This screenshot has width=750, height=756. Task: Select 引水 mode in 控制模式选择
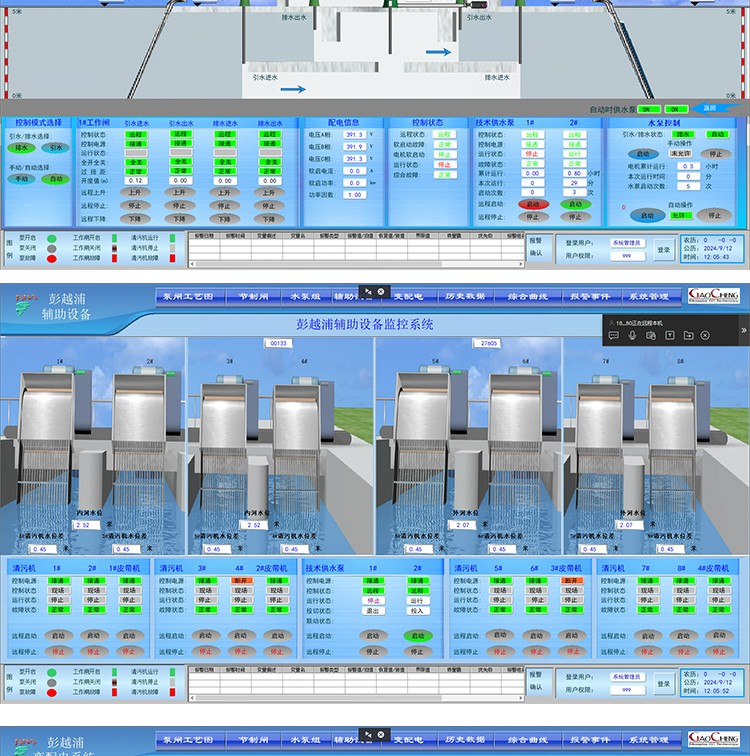tap(55, 148)
